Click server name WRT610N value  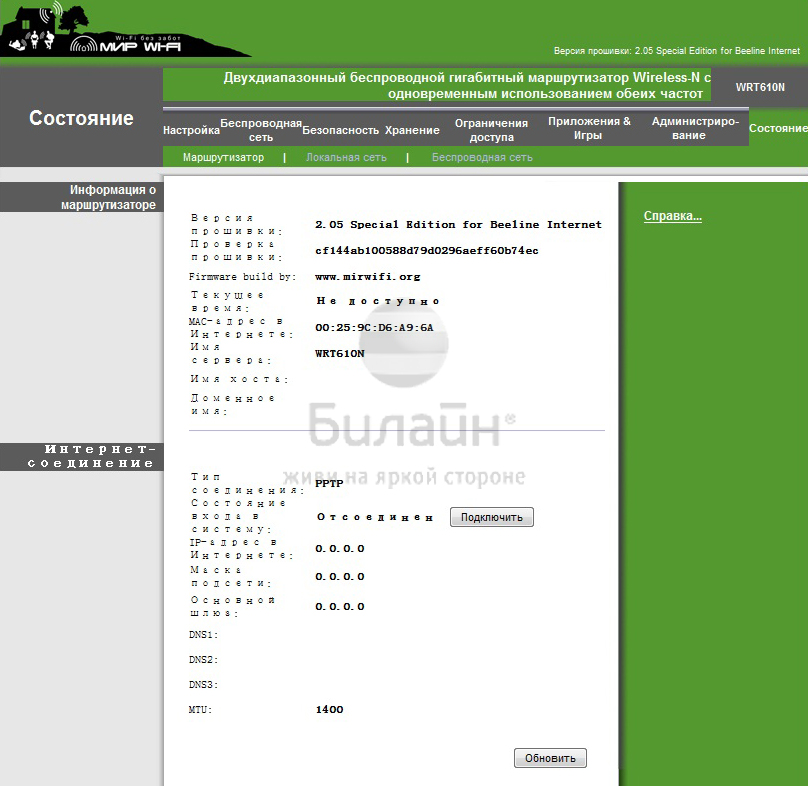point(340,354)
